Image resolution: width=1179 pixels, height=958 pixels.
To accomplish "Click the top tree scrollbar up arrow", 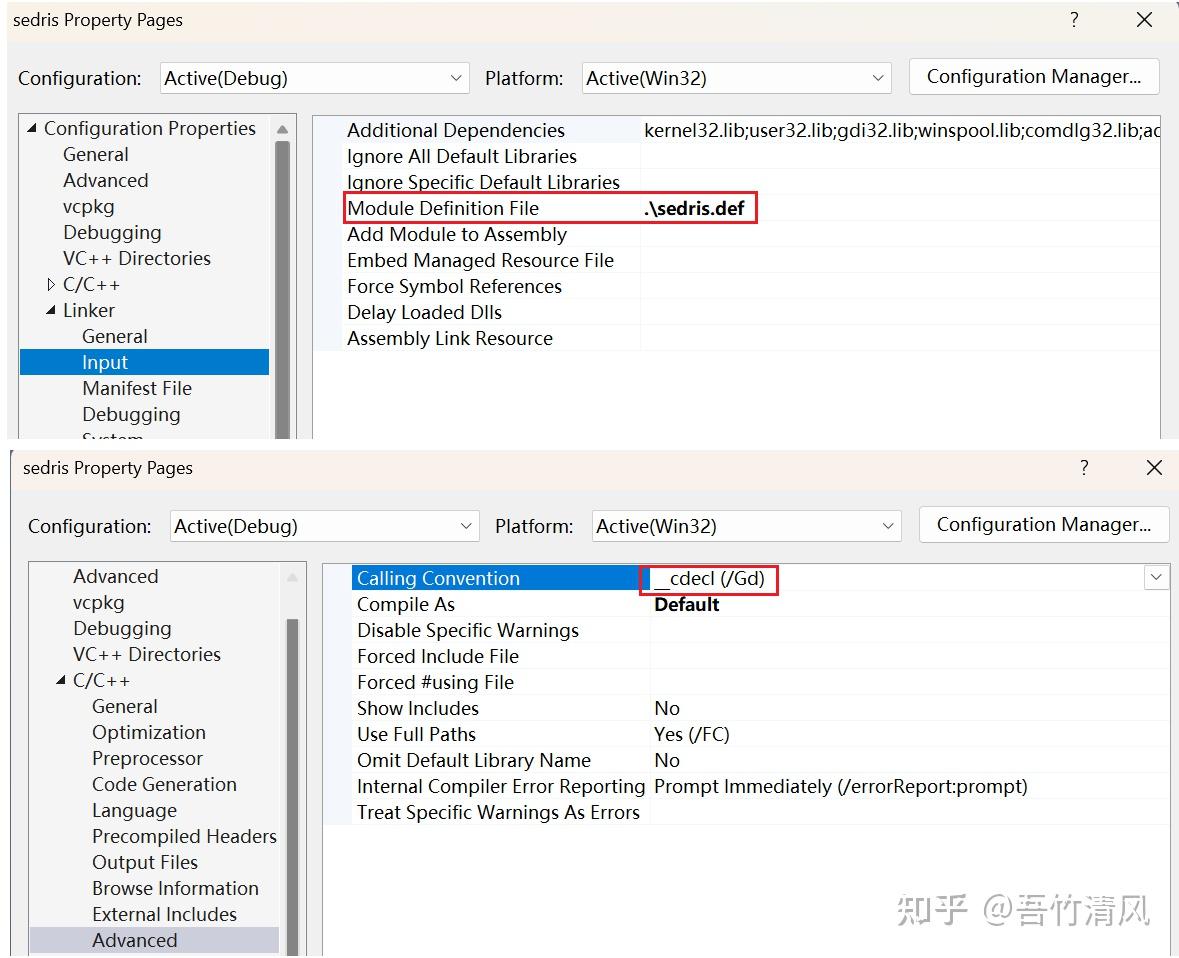I will [x=283, y=129].
